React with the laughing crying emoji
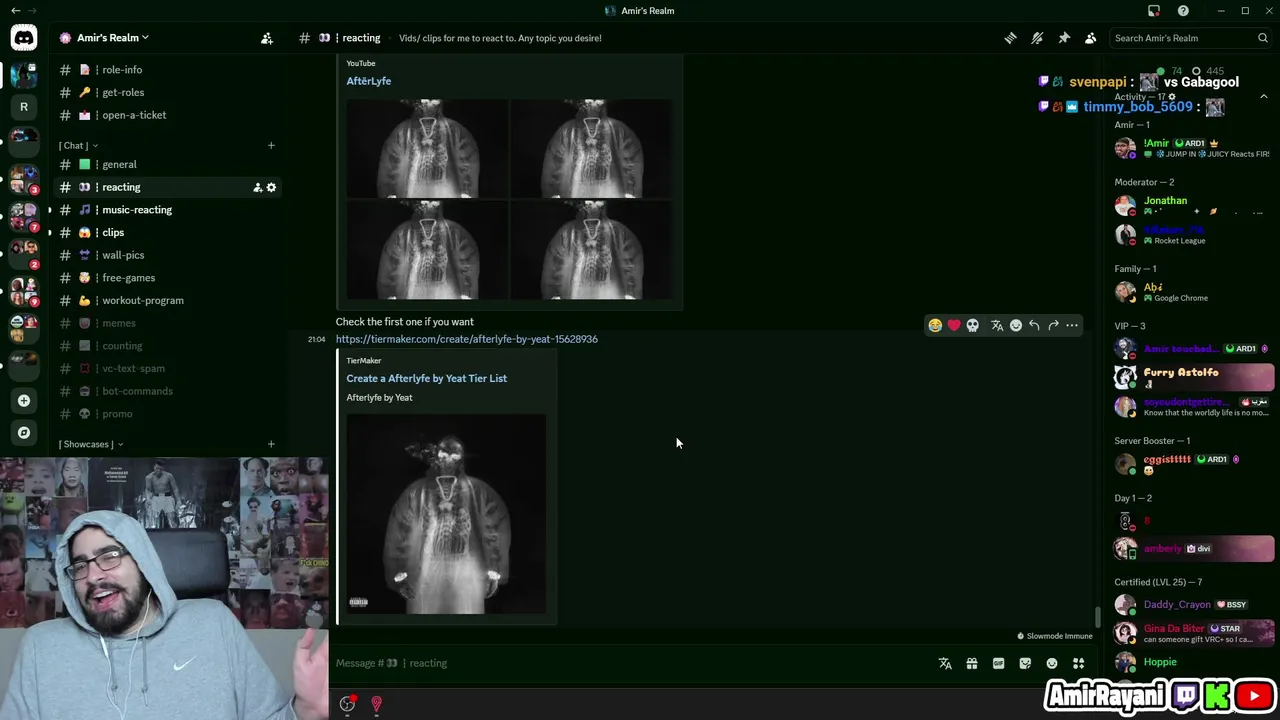 (935, 325)
